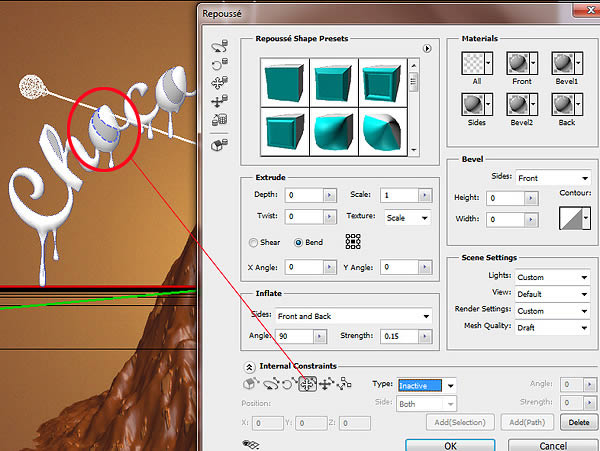Click the Inflate Strength field showing 0.15
Image resolution: width=600 pixels, height=451 pixels.
[x=399, y=336]
